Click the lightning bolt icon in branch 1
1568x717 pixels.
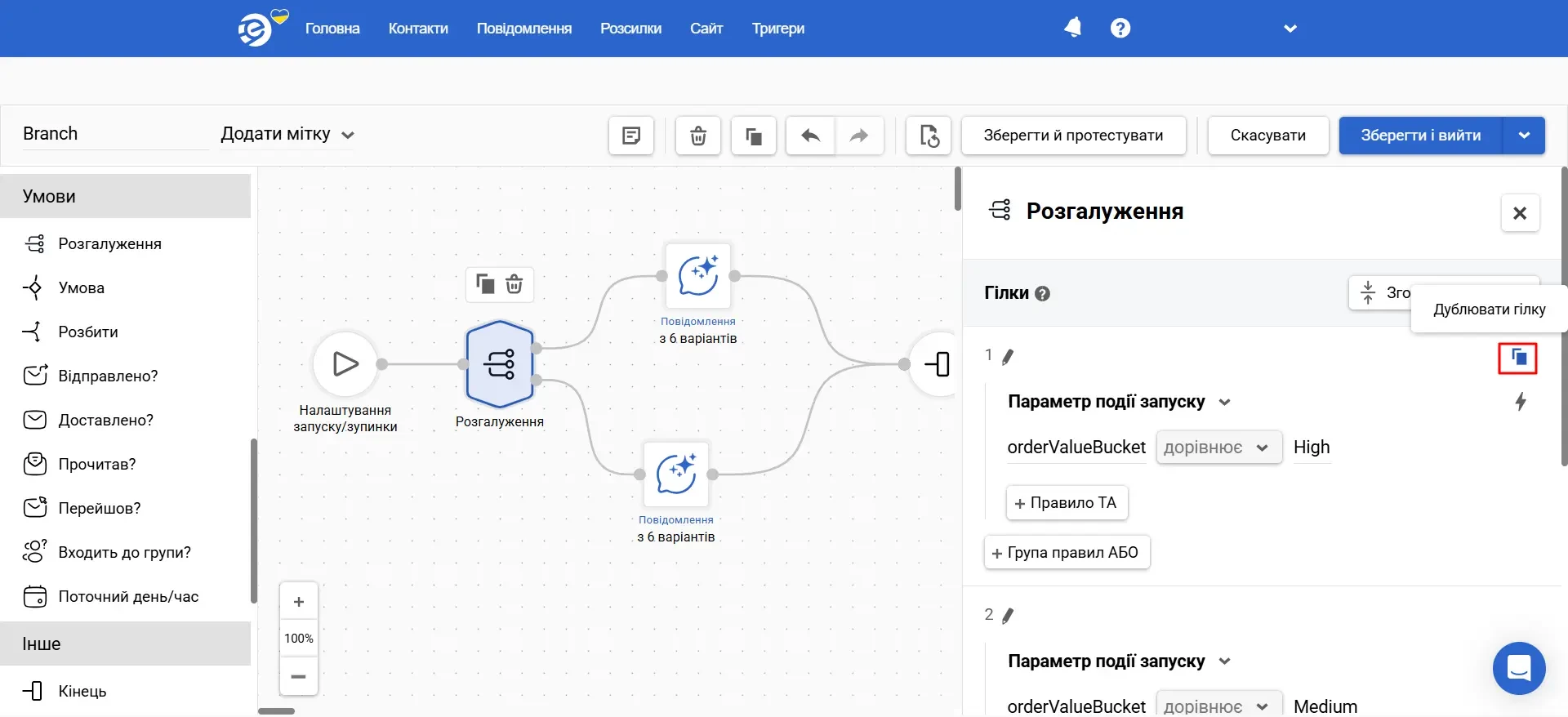(x=1520, y=402)
